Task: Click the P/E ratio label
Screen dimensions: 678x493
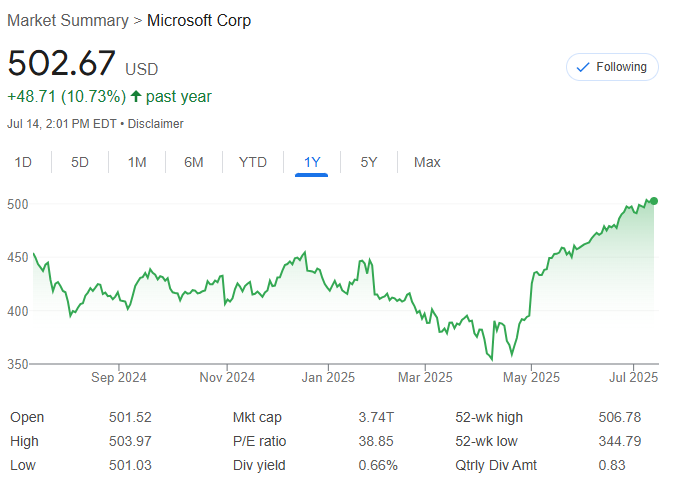Action: (x=259, y=441)
